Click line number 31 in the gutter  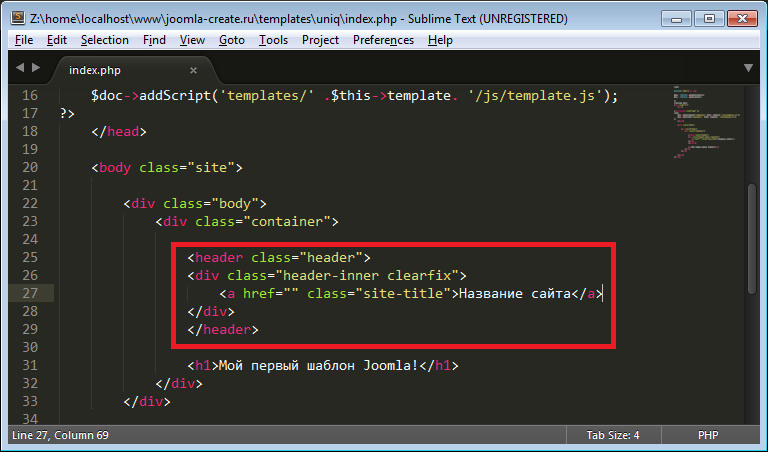pos(29,366)
